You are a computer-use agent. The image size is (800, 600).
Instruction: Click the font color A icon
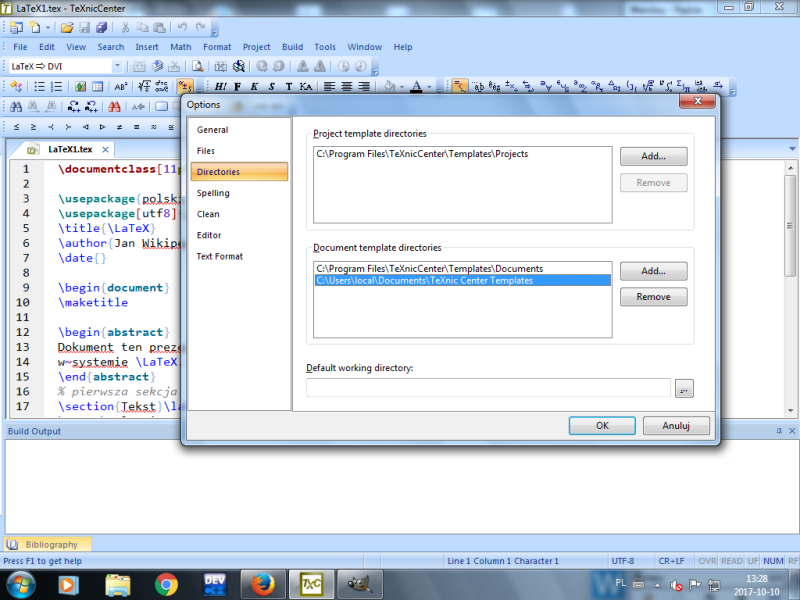[416, 86]
